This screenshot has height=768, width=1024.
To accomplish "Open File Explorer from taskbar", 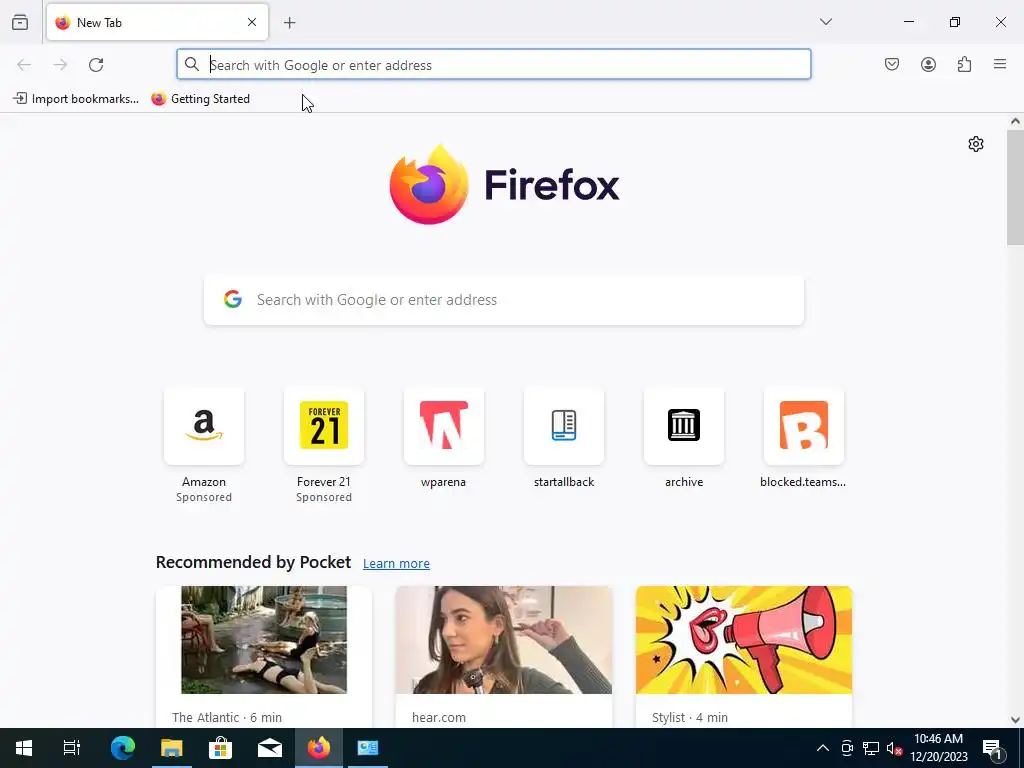I will click(x=172, y=748).
